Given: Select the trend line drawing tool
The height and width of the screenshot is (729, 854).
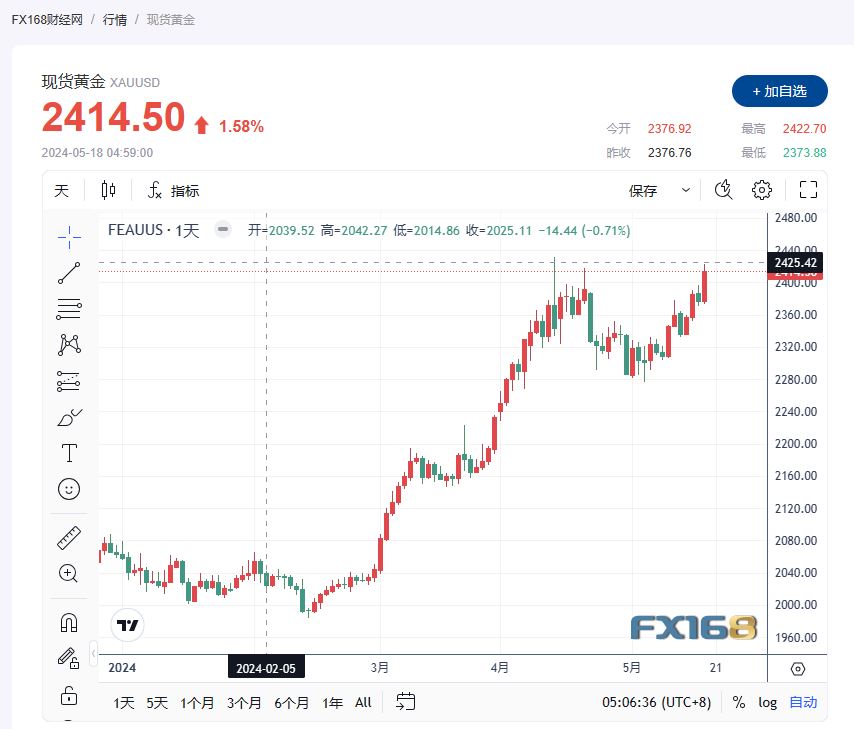Looking at the screenshot, I should coord(68,273).
